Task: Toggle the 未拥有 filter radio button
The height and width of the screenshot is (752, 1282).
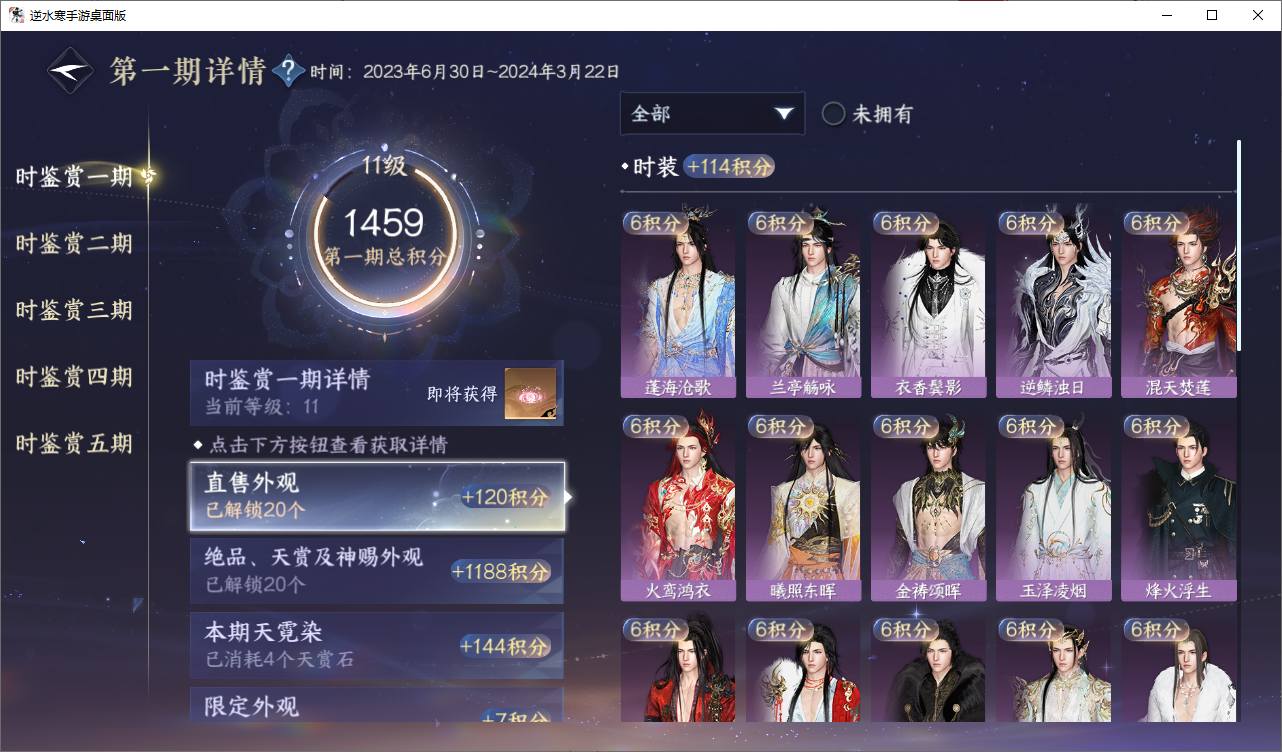Action: 833,114
